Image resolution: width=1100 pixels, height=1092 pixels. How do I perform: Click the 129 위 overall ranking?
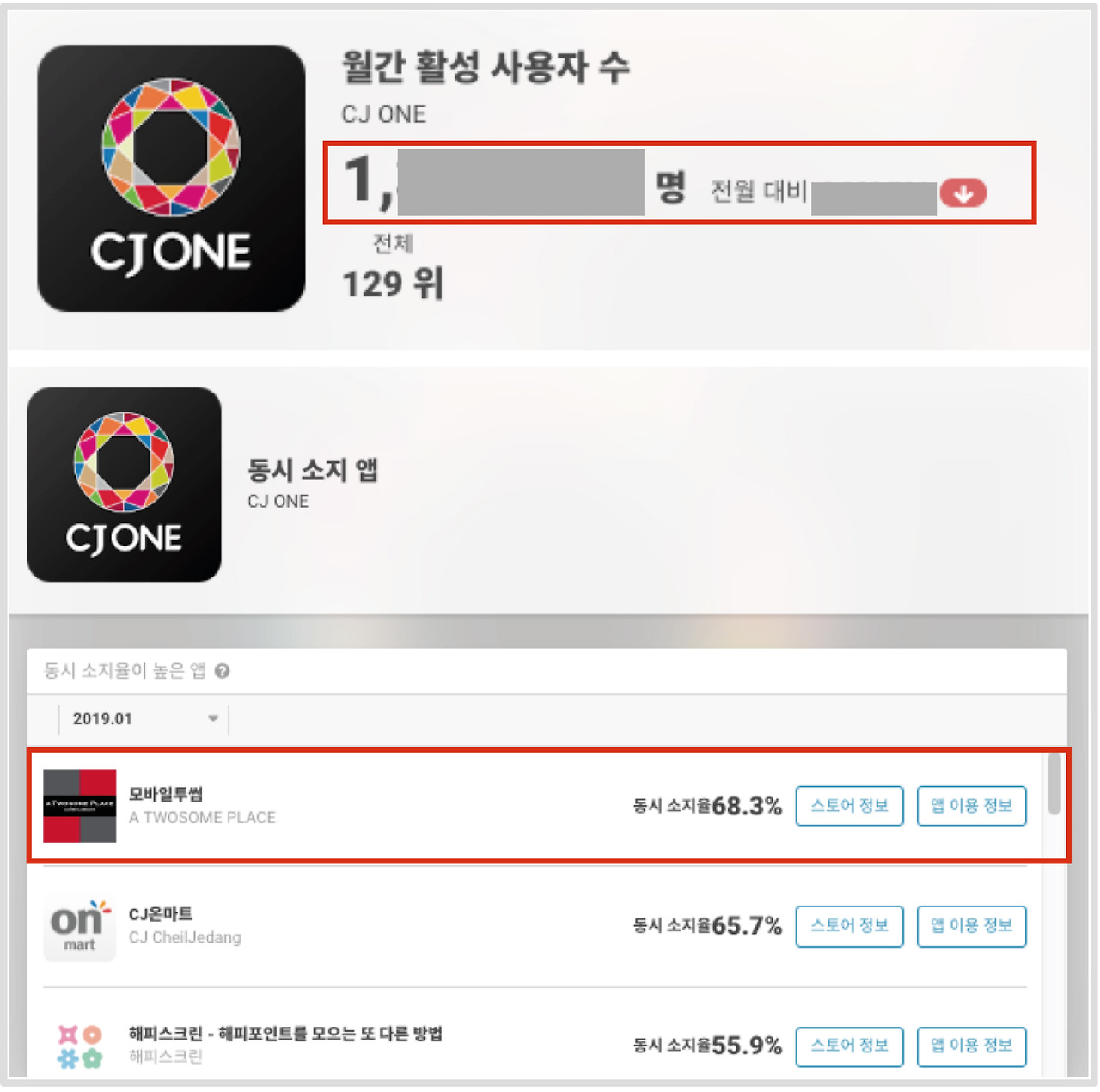pos(393,284)
